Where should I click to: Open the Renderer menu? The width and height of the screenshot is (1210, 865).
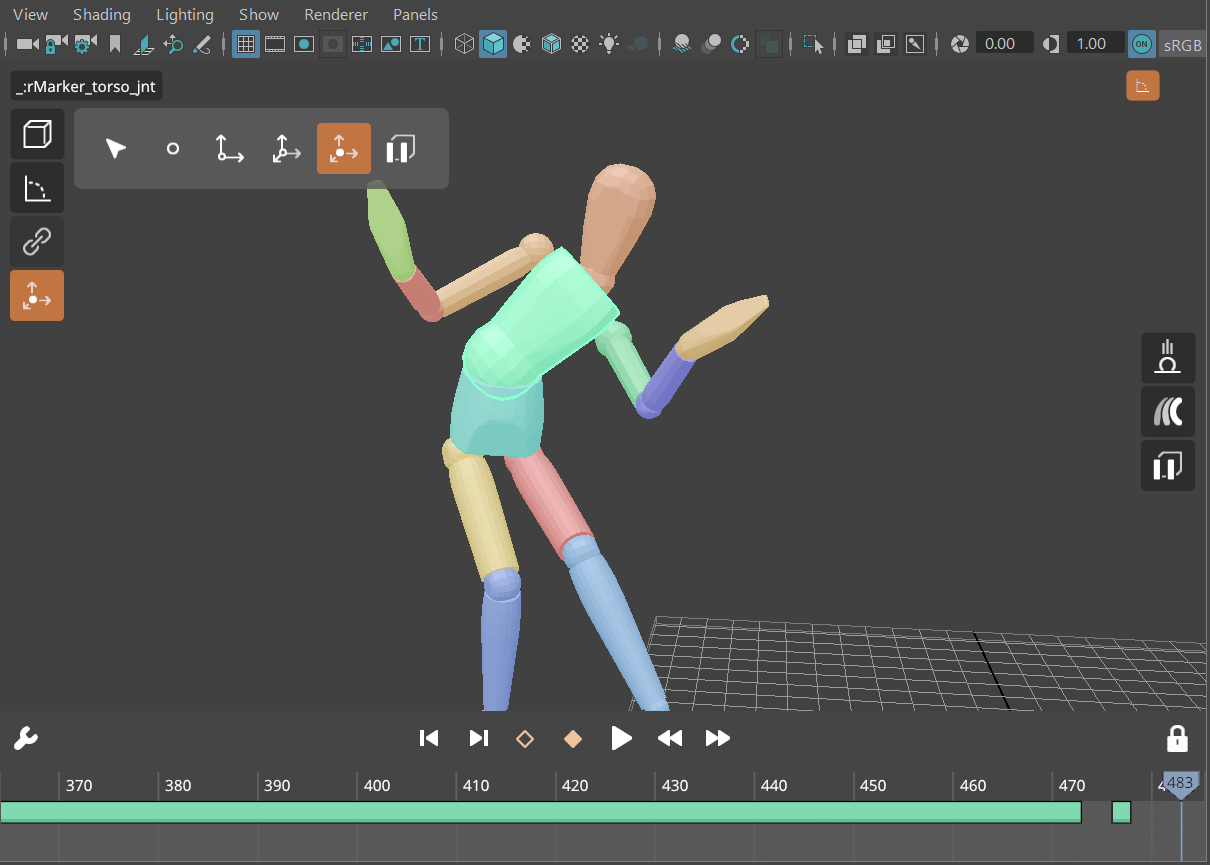(x=335, y=15)
